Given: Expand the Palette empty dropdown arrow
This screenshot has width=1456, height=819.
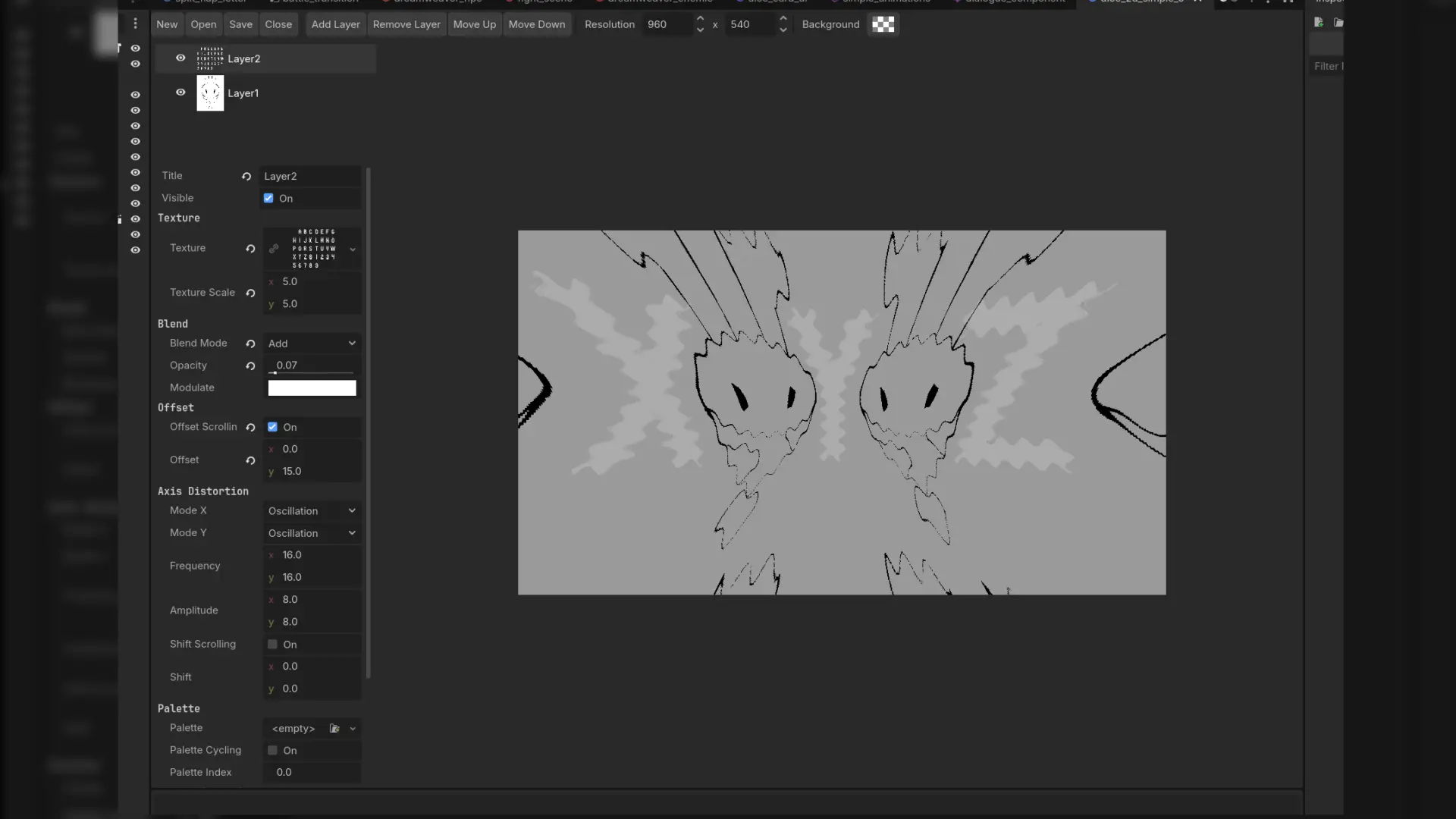Looking at the screenshot, I should [x=353, y=729].
